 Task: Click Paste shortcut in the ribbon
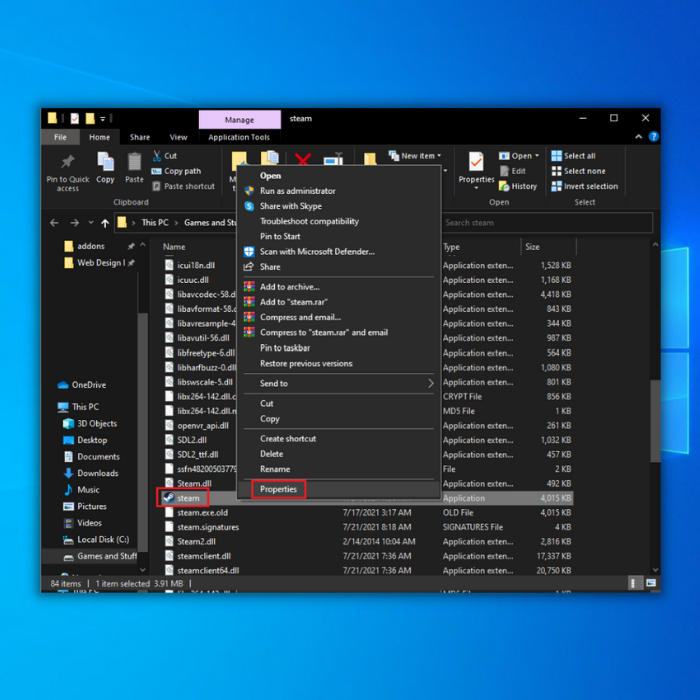183,186
